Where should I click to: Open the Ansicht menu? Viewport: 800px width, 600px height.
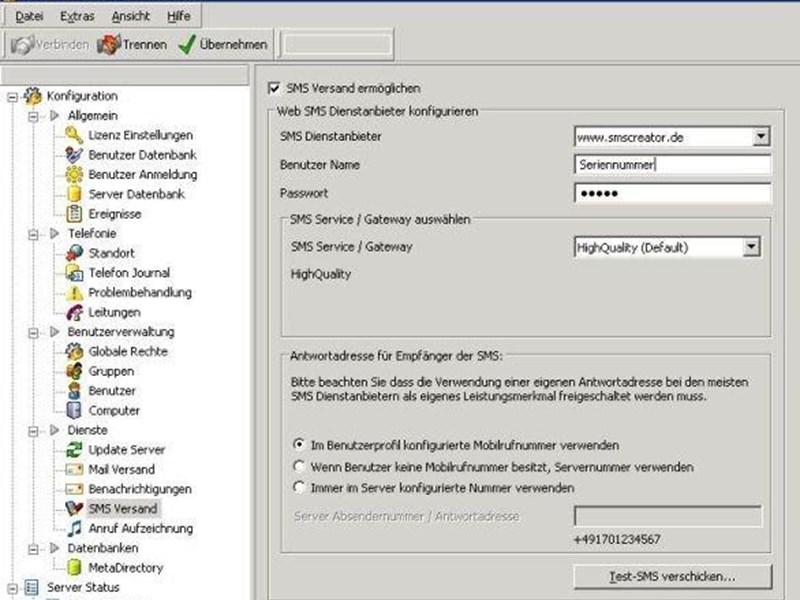tap(131, 17)
